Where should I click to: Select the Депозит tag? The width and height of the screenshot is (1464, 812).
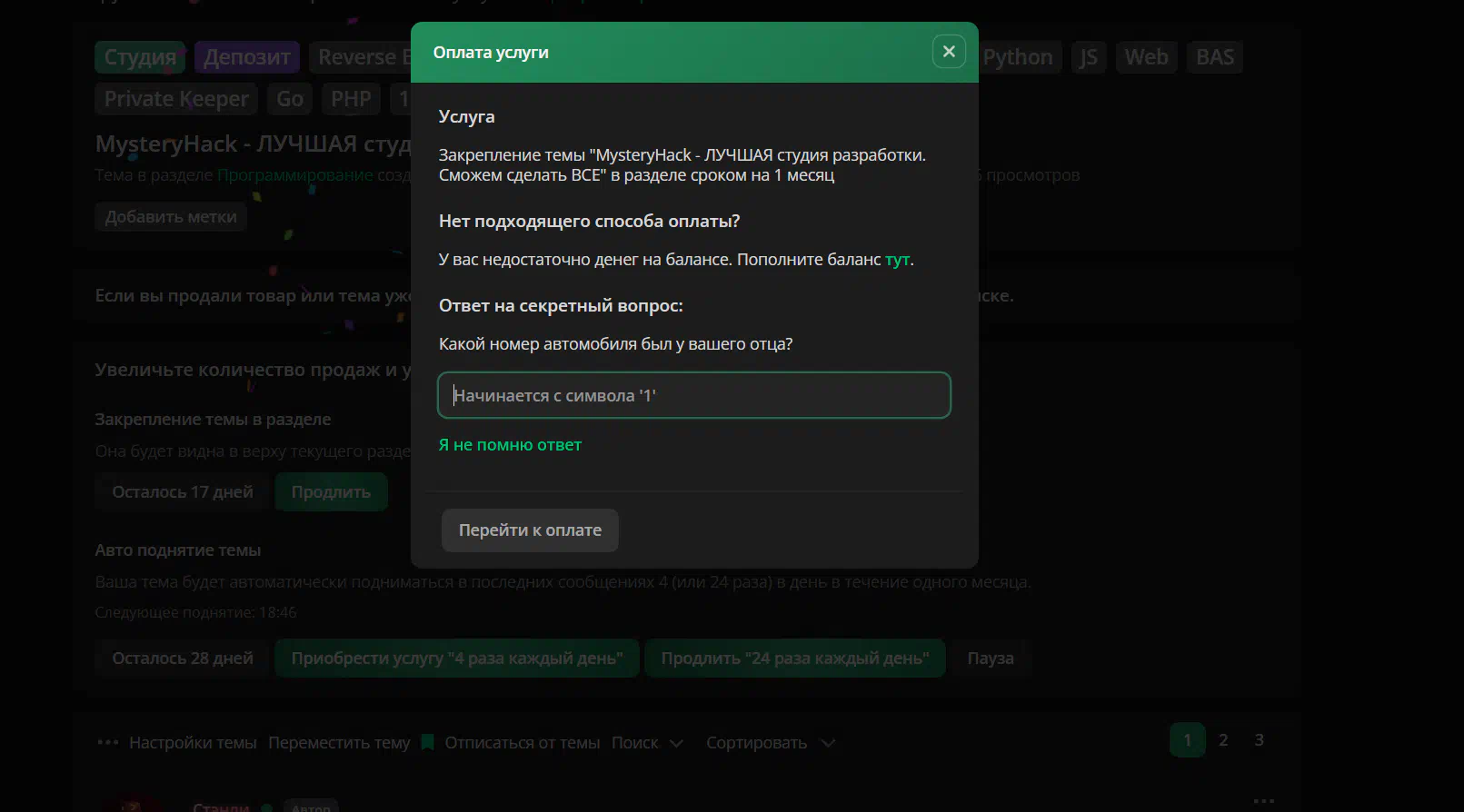click(246, 57)
